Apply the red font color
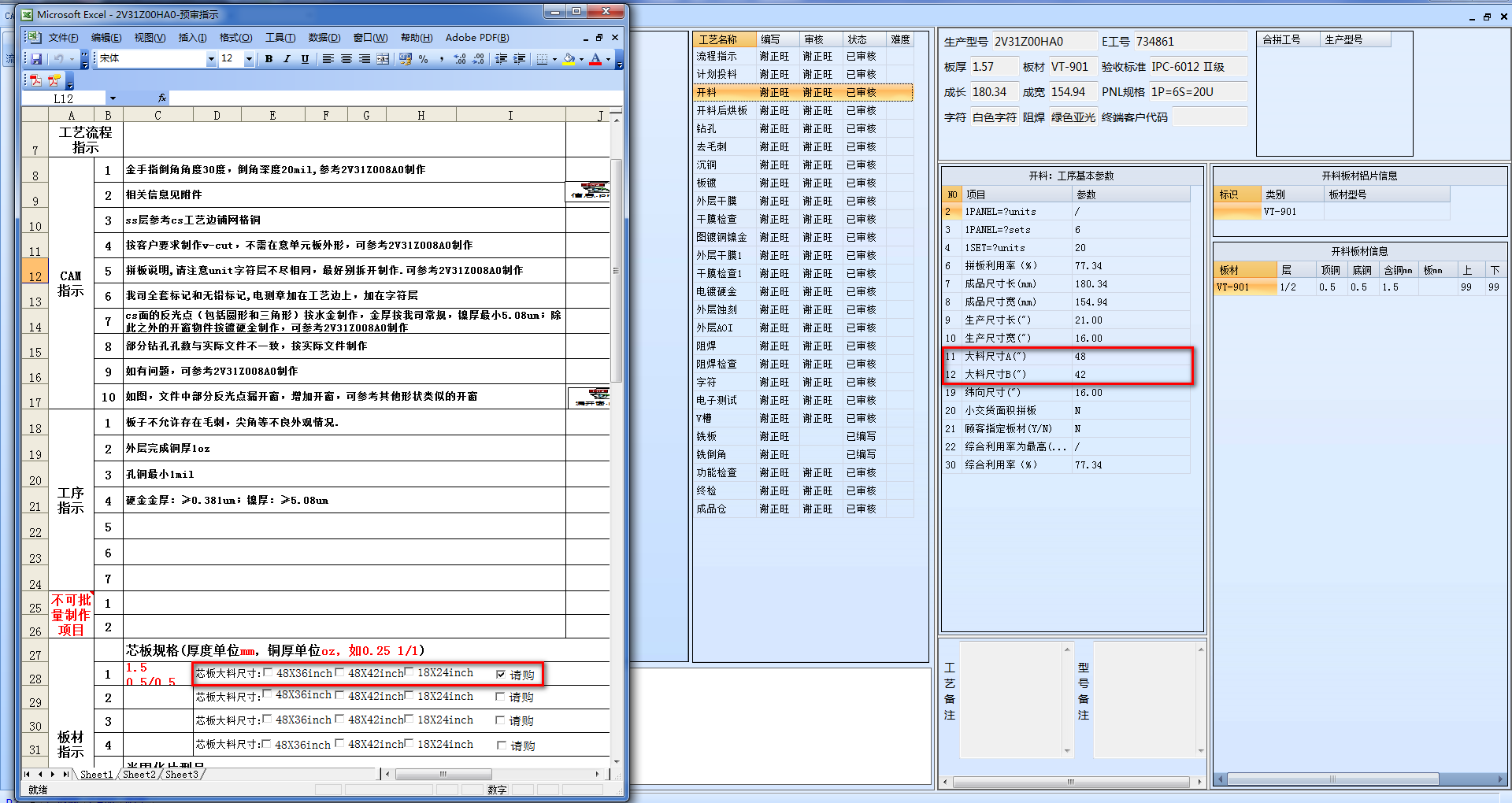Viewport: 1512px width, 803px height. tap(595, 59)
